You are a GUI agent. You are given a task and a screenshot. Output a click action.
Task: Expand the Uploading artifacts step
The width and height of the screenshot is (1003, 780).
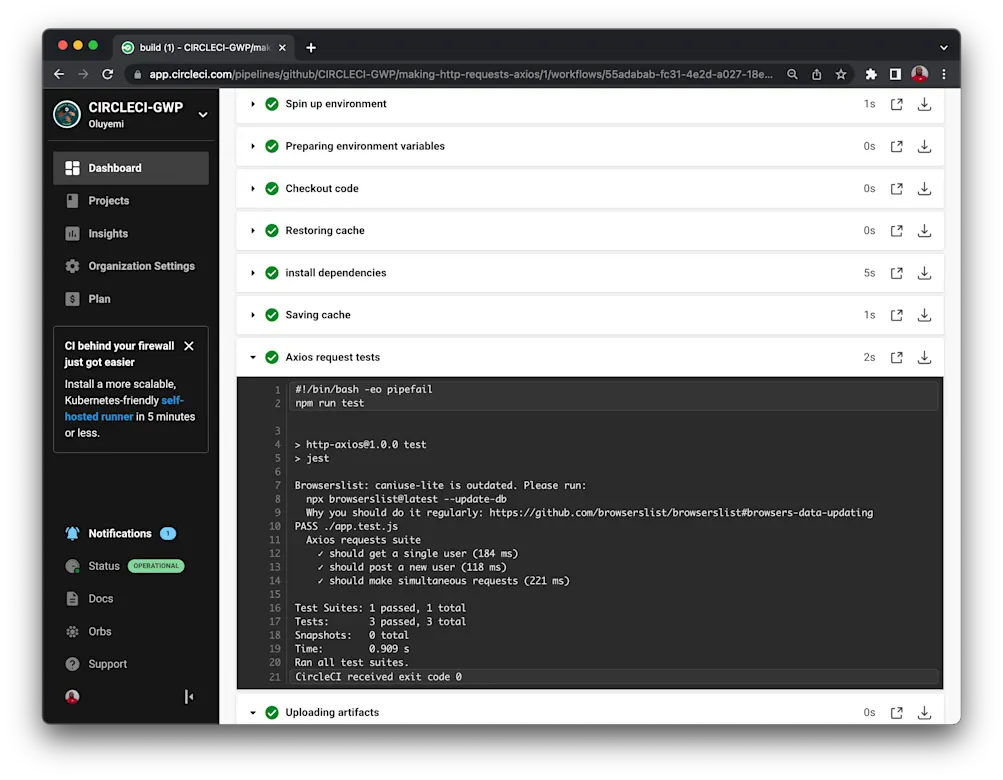(252, 712)
